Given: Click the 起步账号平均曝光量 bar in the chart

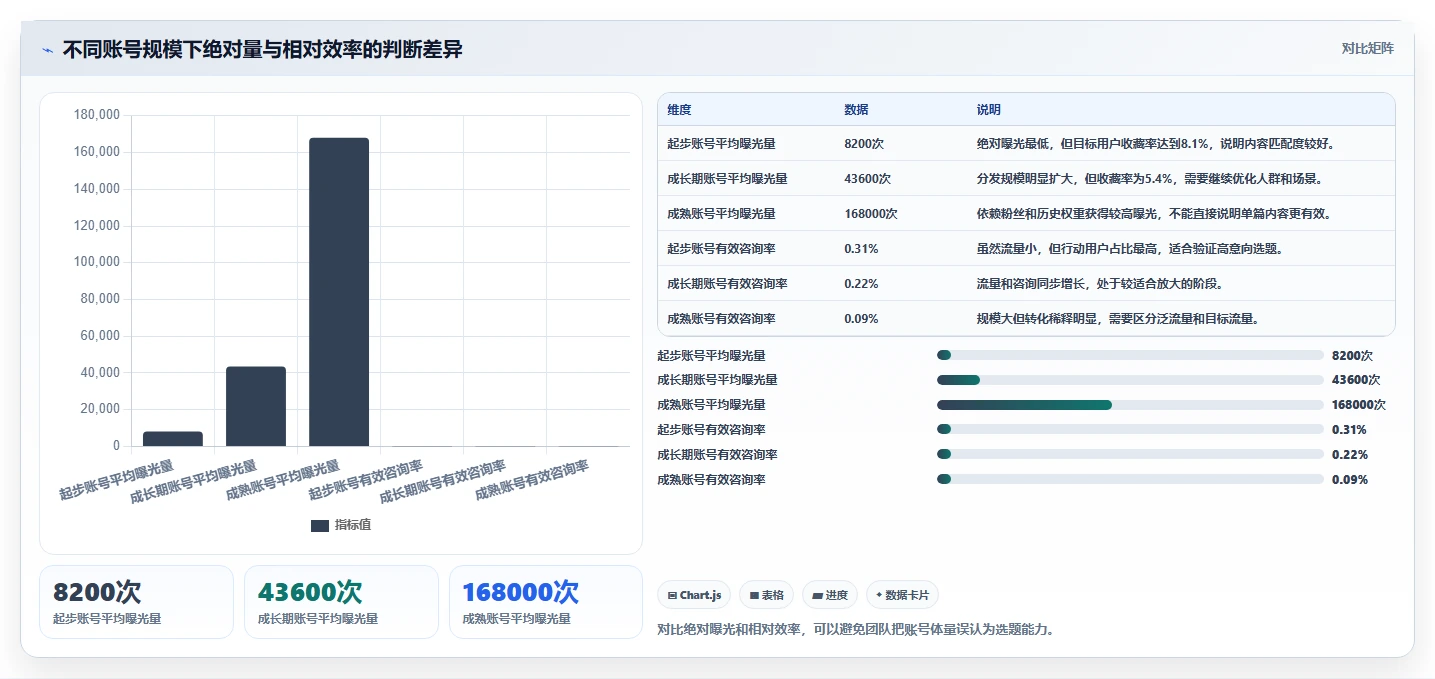Looking at the screenshot, I should pyautogui.click(x=173, y=439).
